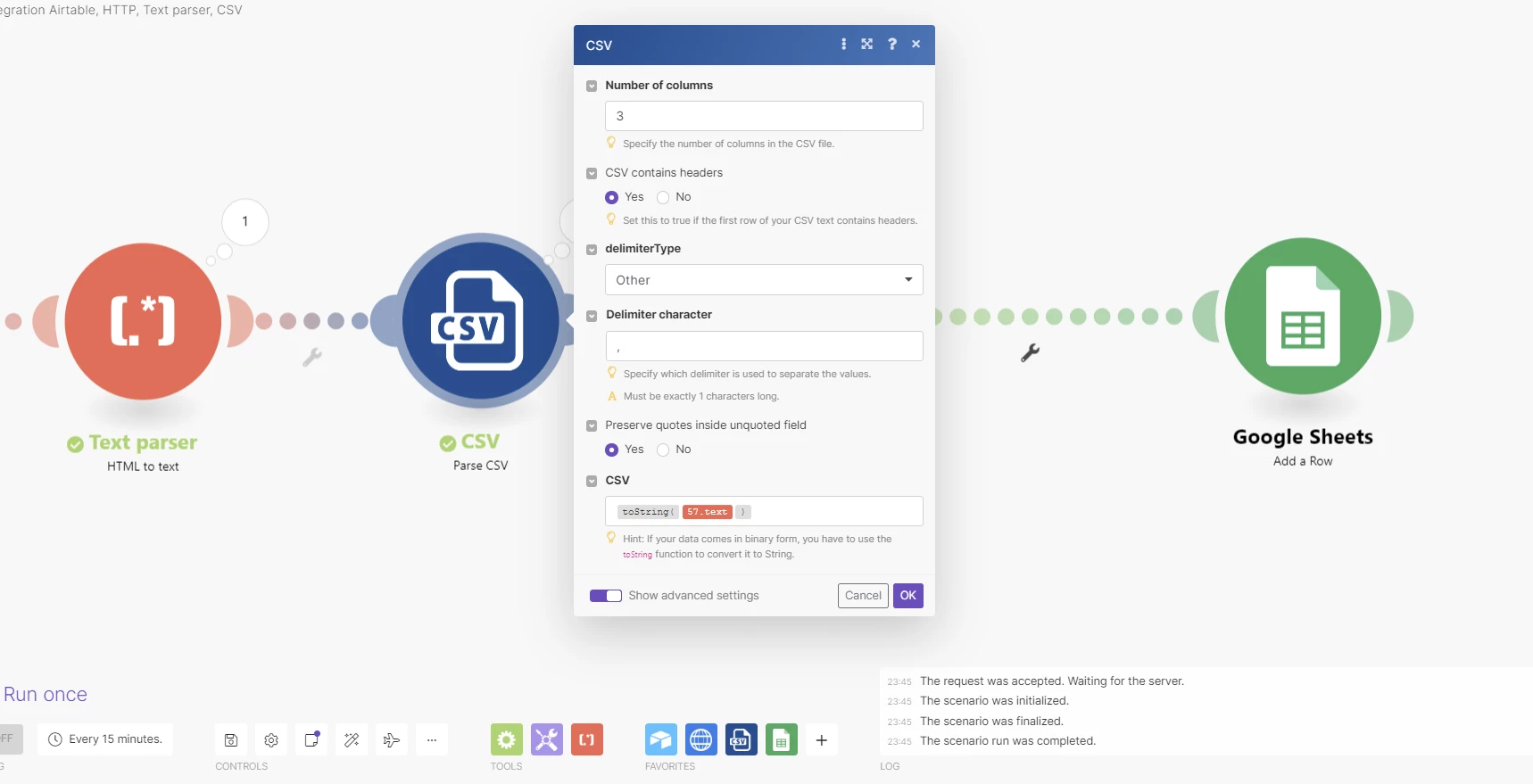This screenshot has height=784, width=1533.
Task: Close the CSV dialog
Action: click(916, 44)
